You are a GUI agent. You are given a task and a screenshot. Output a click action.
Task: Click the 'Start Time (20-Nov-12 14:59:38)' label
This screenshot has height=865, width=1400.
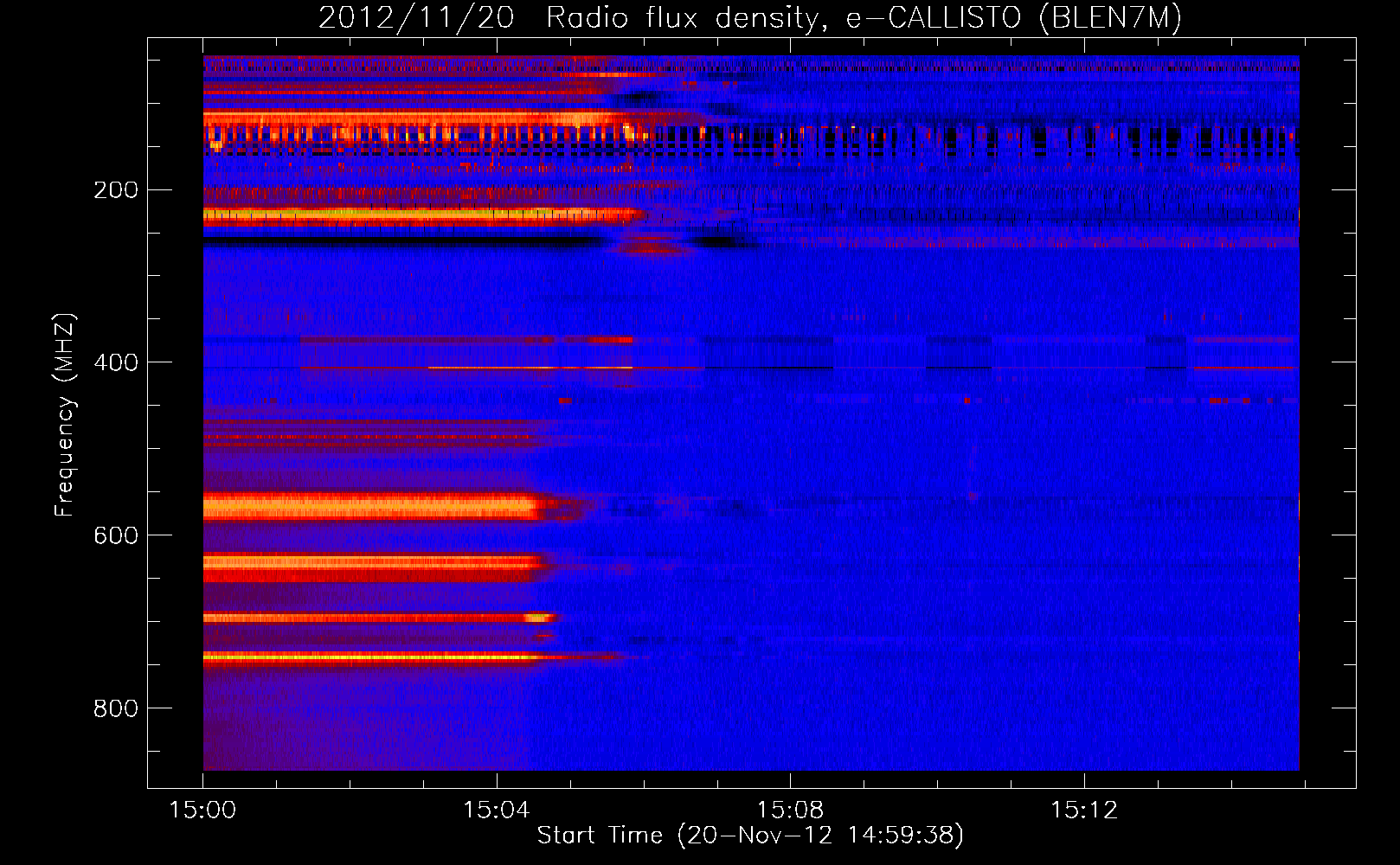click(x=750, y=836)
